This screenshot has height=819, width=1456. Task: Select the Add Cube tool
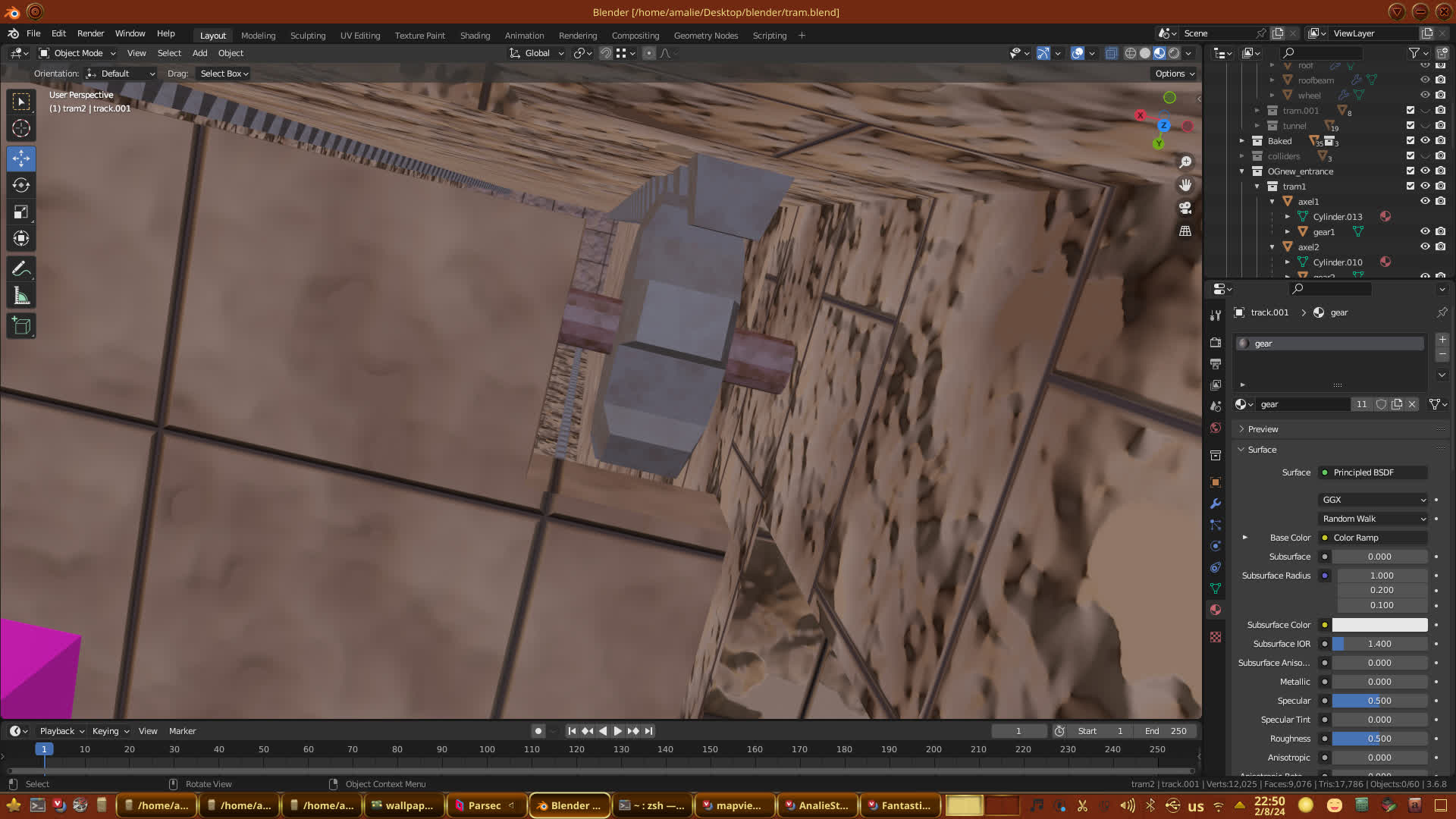point(21,326)
